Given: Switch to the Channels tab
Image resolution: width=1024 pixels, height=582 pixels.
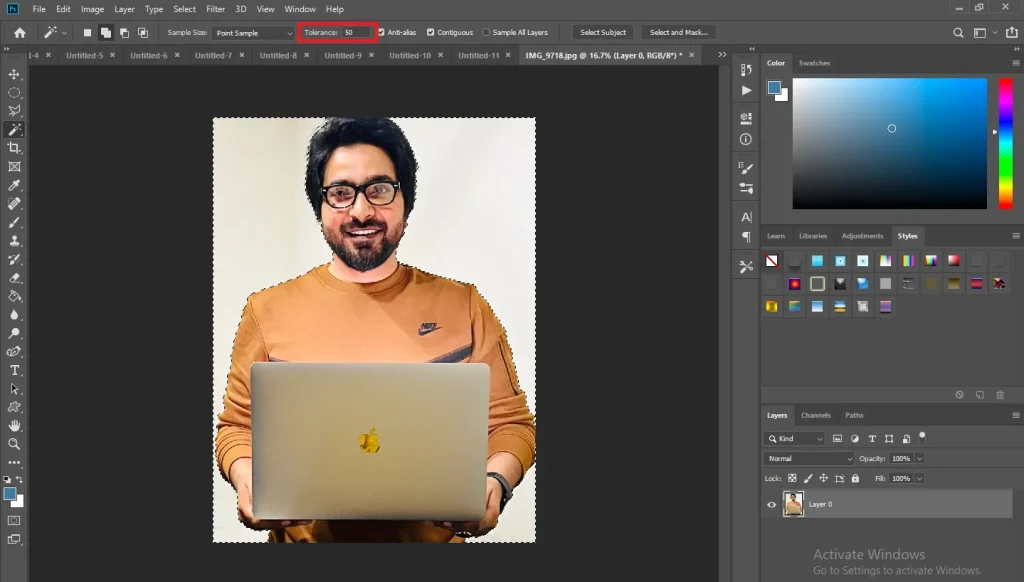Looking at the screenshot, I should 815,415.
